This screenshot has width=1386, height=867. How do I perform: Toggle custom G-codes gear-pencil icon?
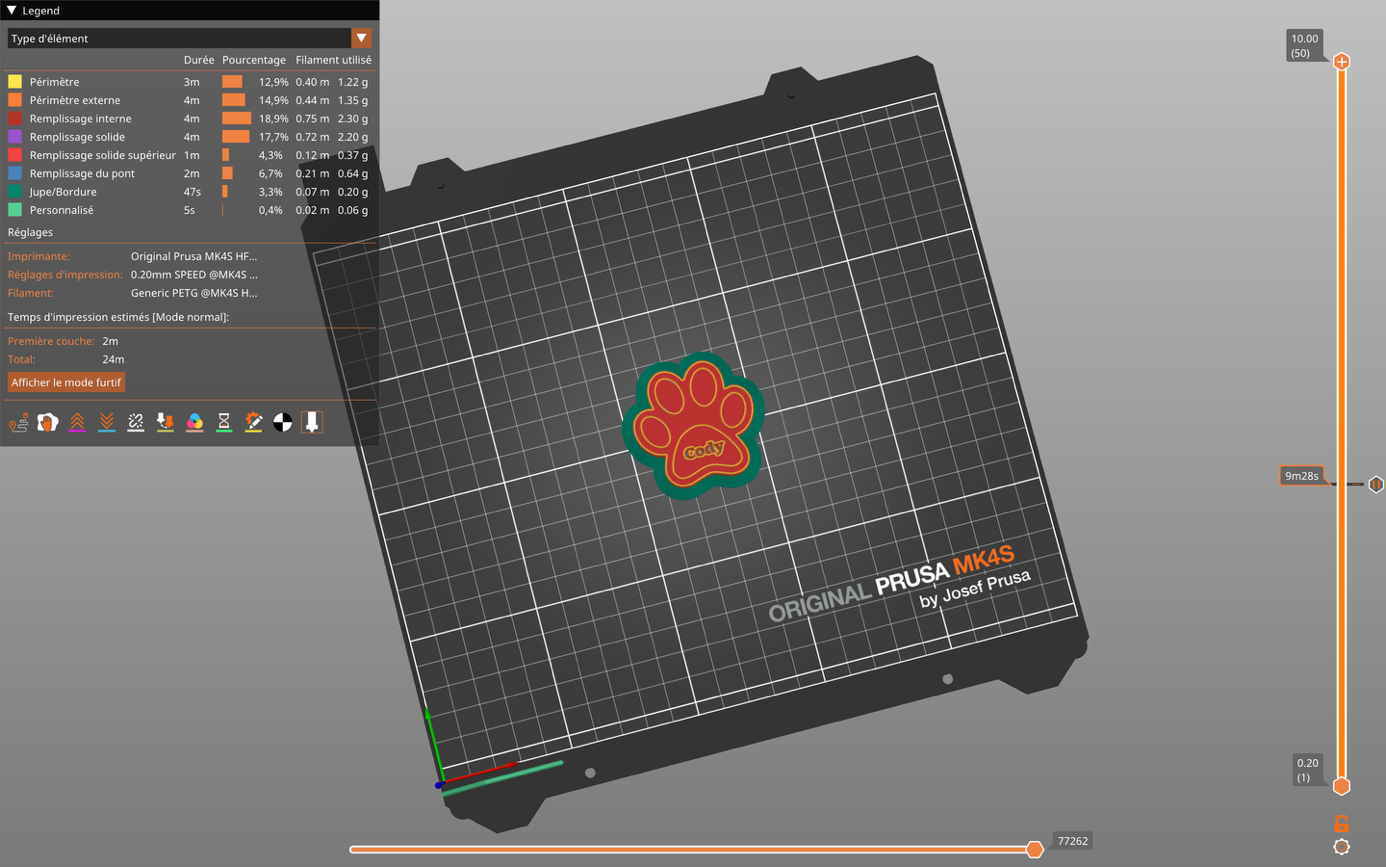[x=254, y=422]
